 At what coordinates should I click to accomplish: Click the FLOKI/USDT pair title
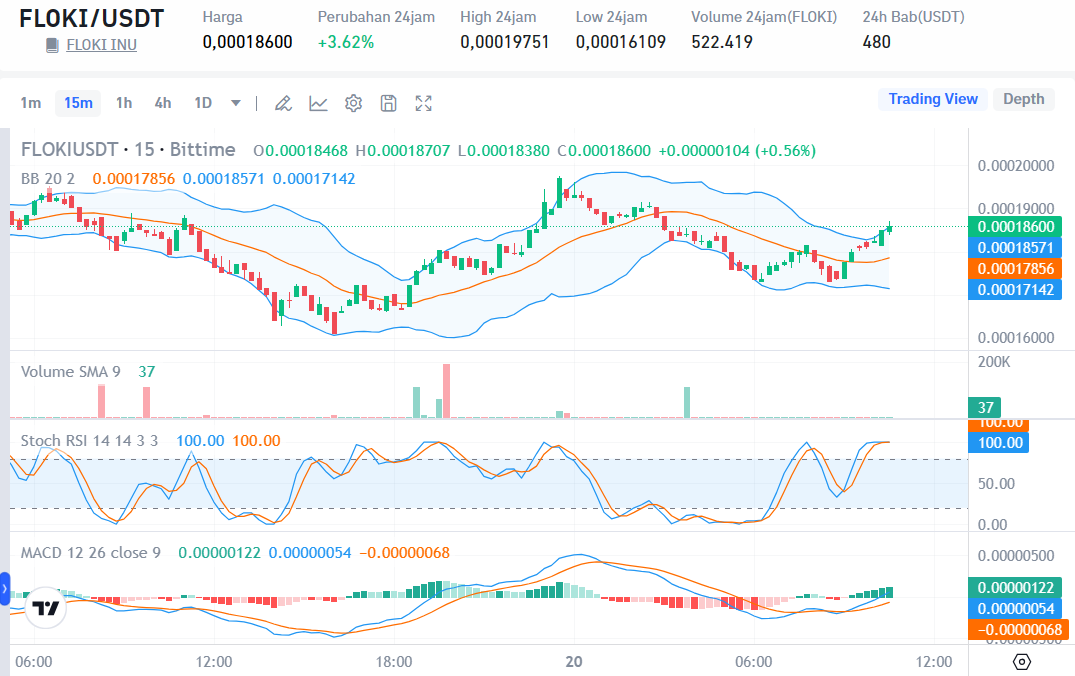point(92,19)
